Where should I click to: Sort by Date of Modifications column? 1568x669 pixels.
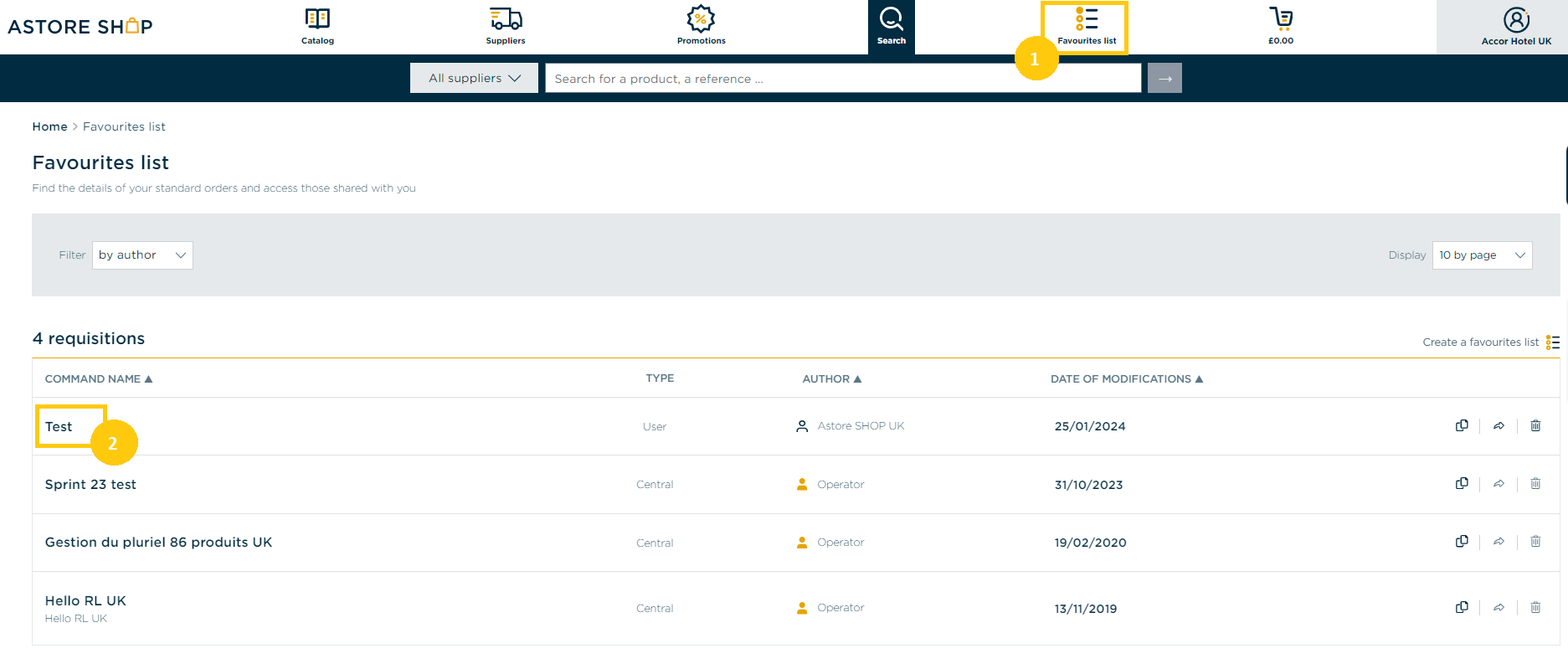point(1127,379)
